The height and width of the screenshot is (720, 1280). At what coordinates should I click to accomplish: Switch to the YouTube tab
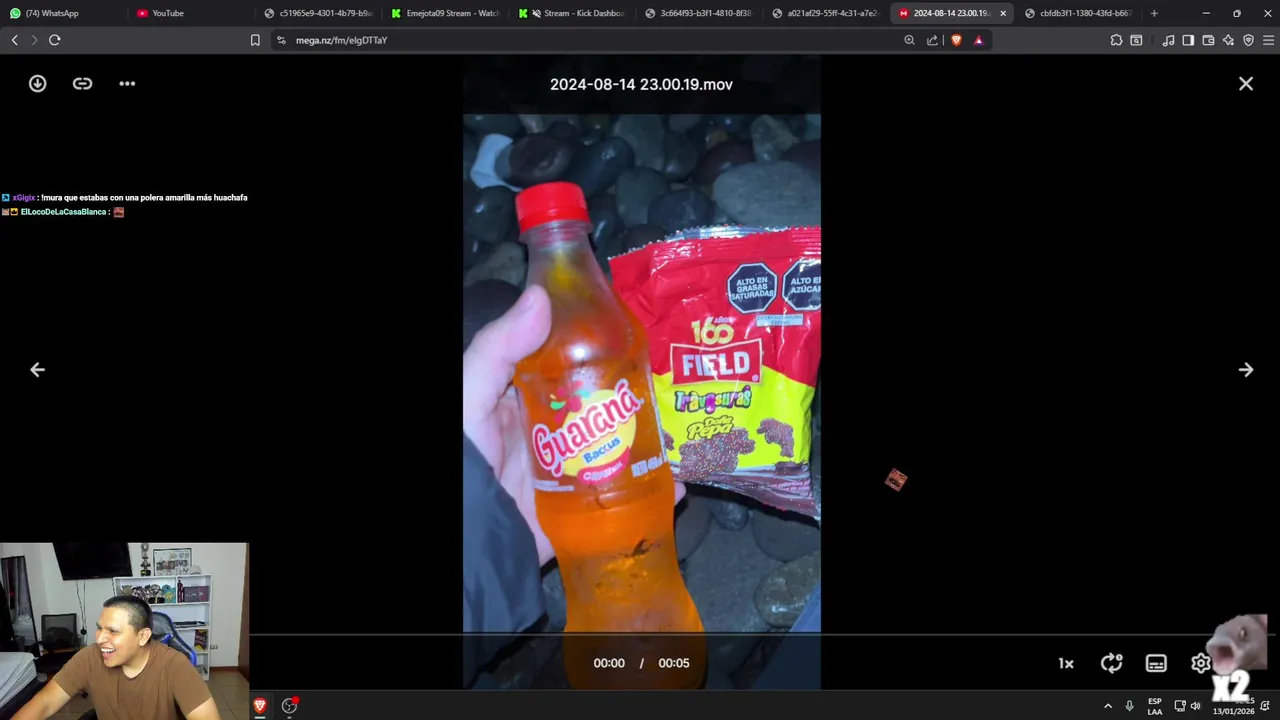(190, 13)
